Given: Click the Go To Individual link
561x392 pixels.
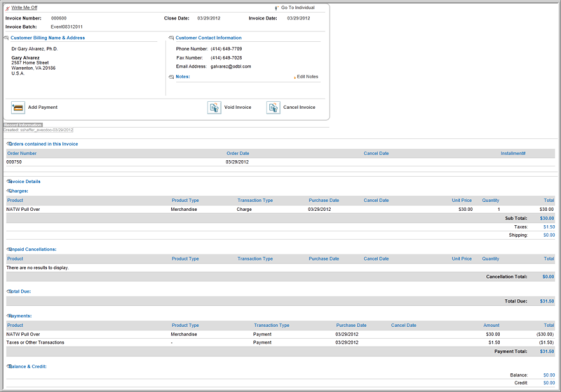Looking at the screenshot, I should point(298,8).
